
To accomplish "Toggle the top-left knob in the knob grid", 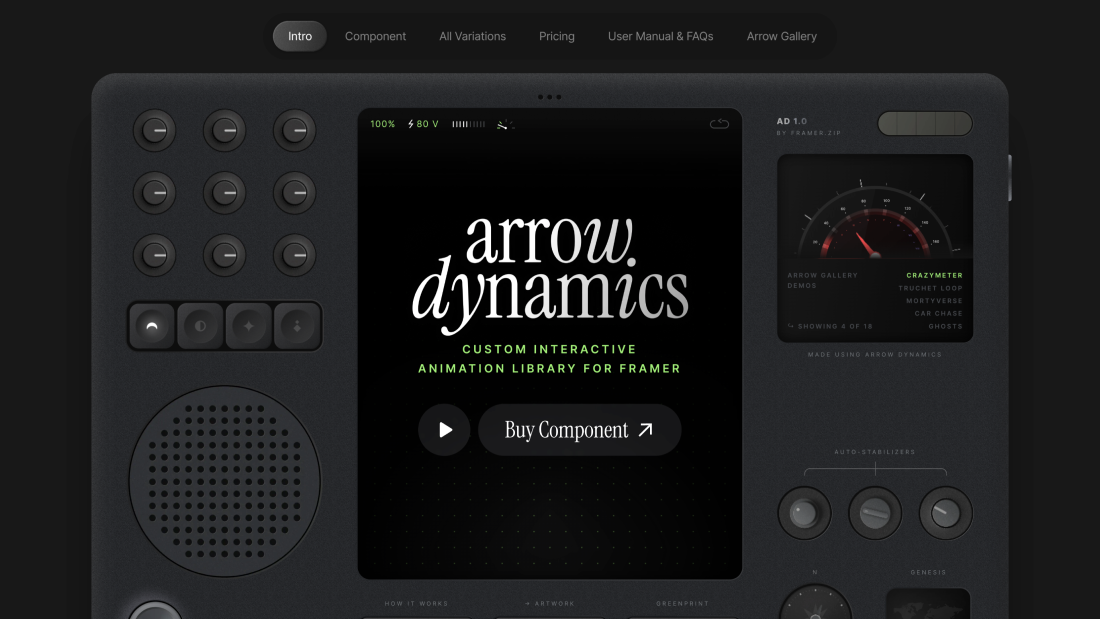I will click(x=155, y=130).
